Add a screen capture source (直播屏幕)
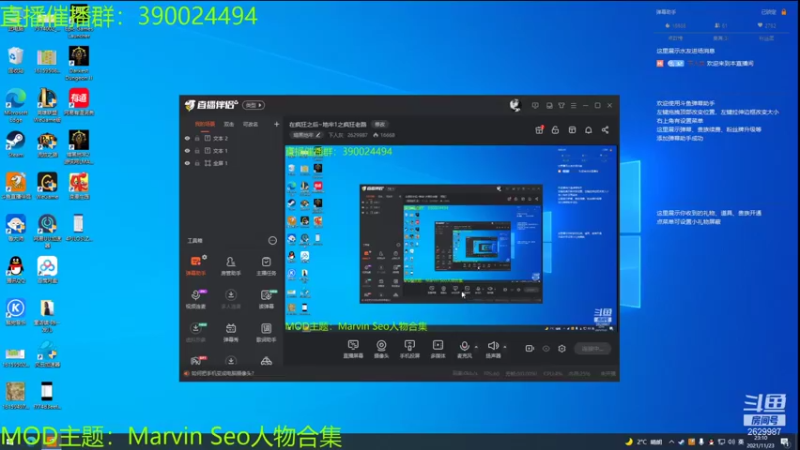The height and width of the screenshot is (450, 800). [353, 349]
